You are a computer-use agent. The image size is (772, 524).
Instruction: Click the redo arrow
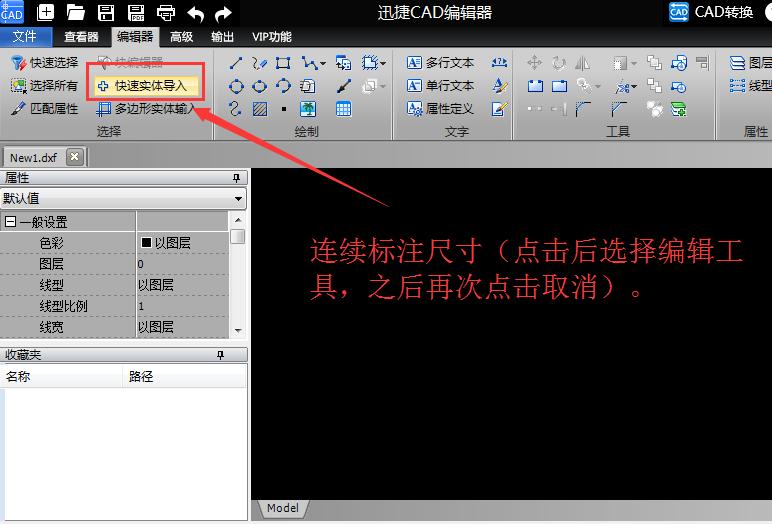(x=223, y=14)
